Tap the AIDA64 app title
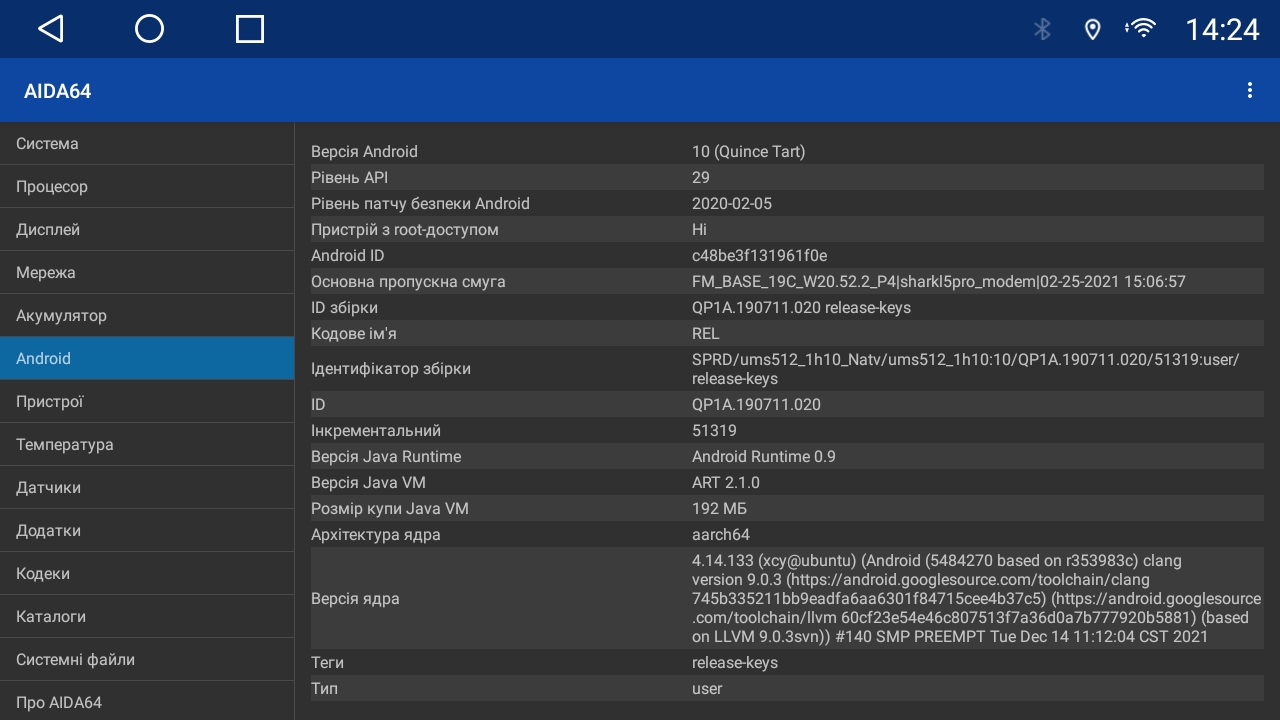 (x=57, y=91)
